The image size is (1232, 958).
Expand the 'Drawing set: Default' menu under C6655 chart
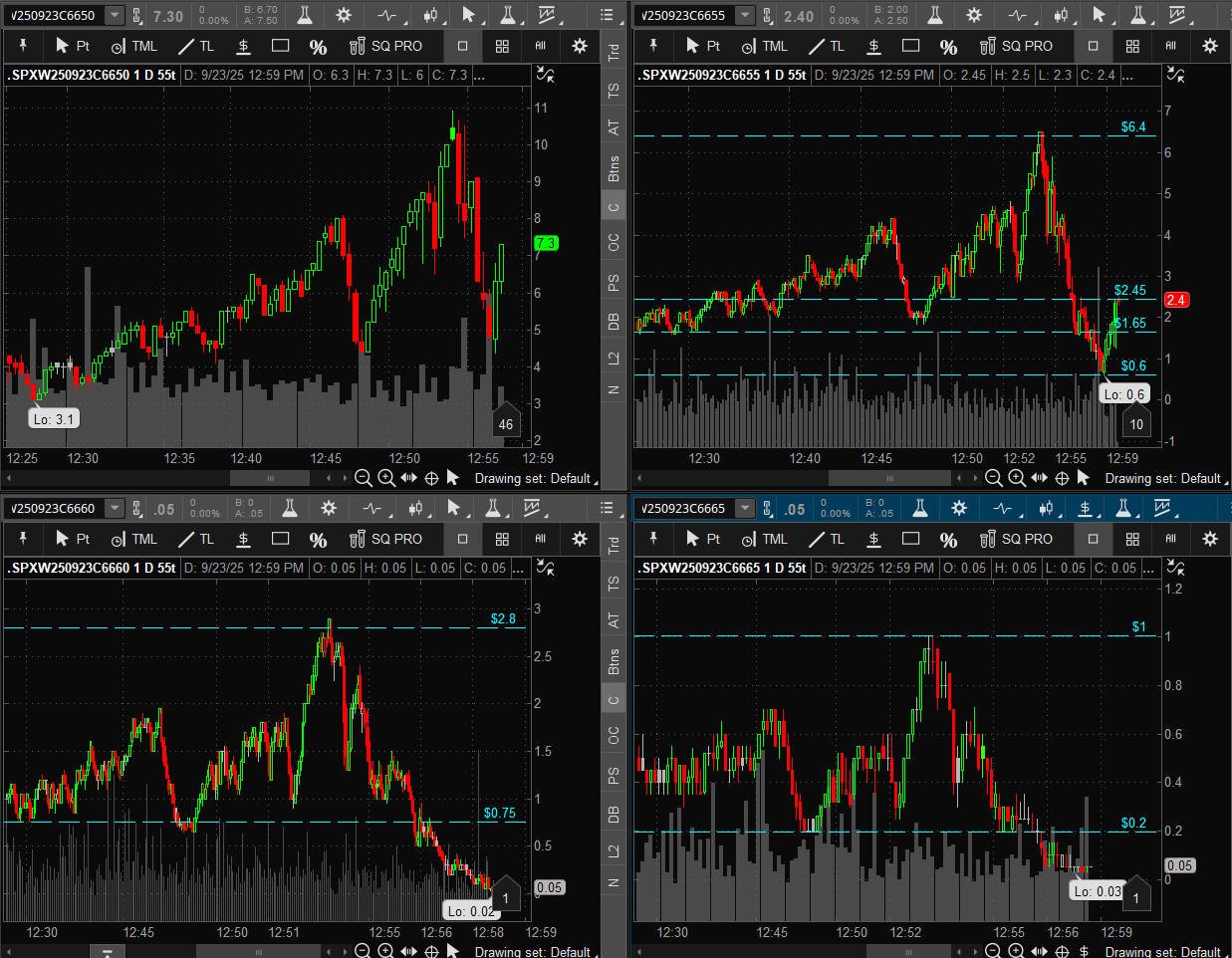click(1162, 478)
